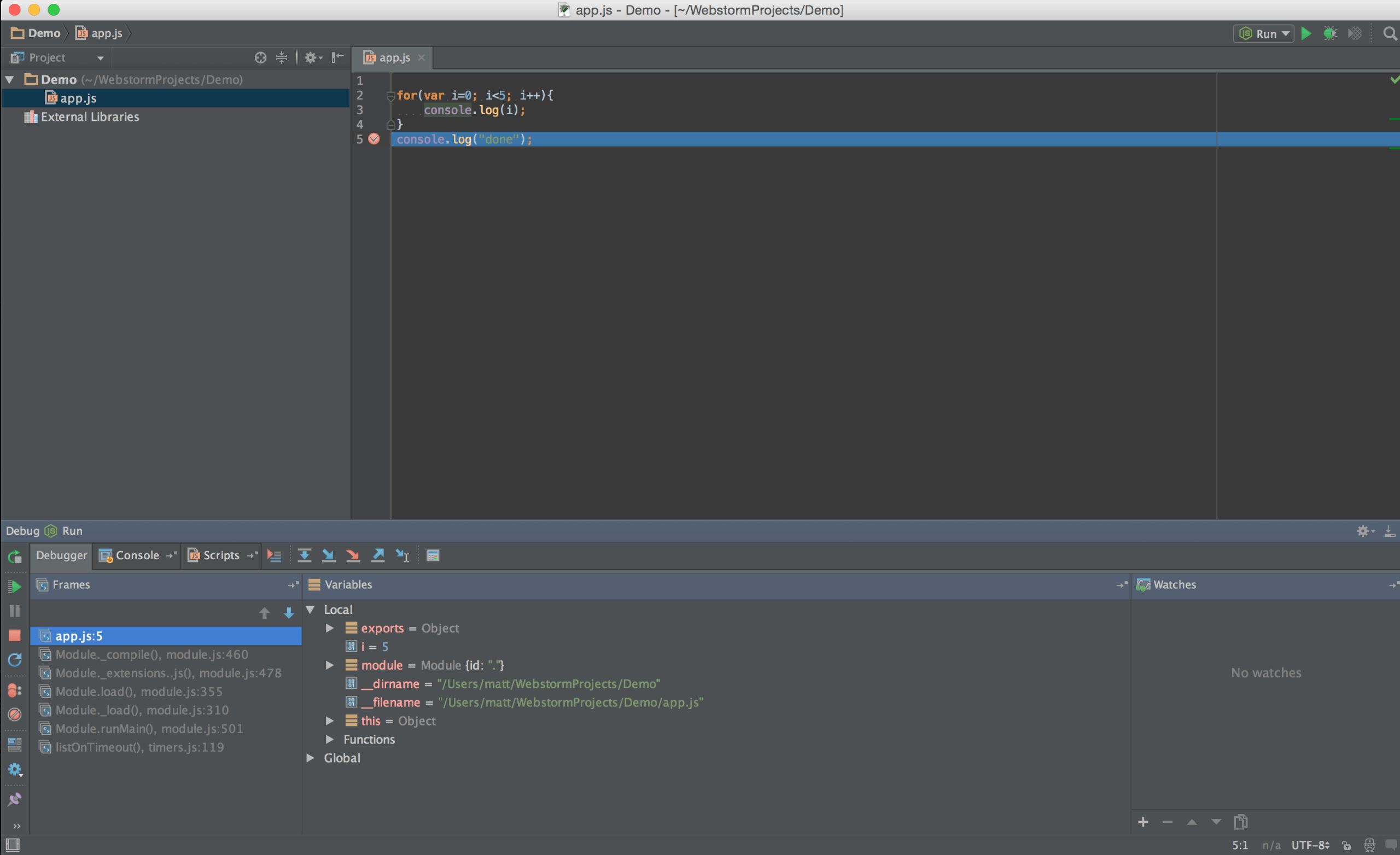Click the Step Into icon
This screenshot has width=1400, height=855.
click(x=329, y=555)
